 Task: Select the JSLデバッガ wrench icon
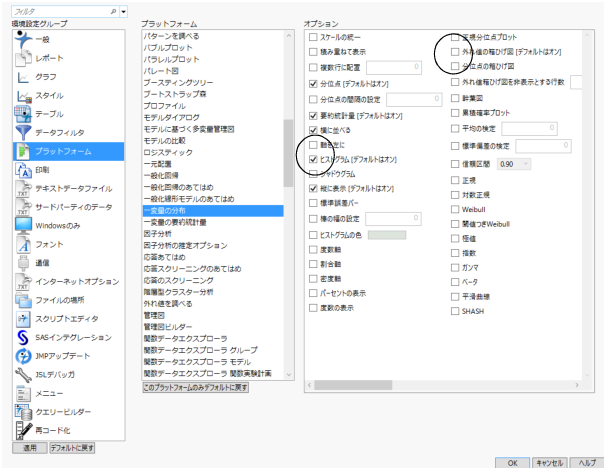pos(24,374)
